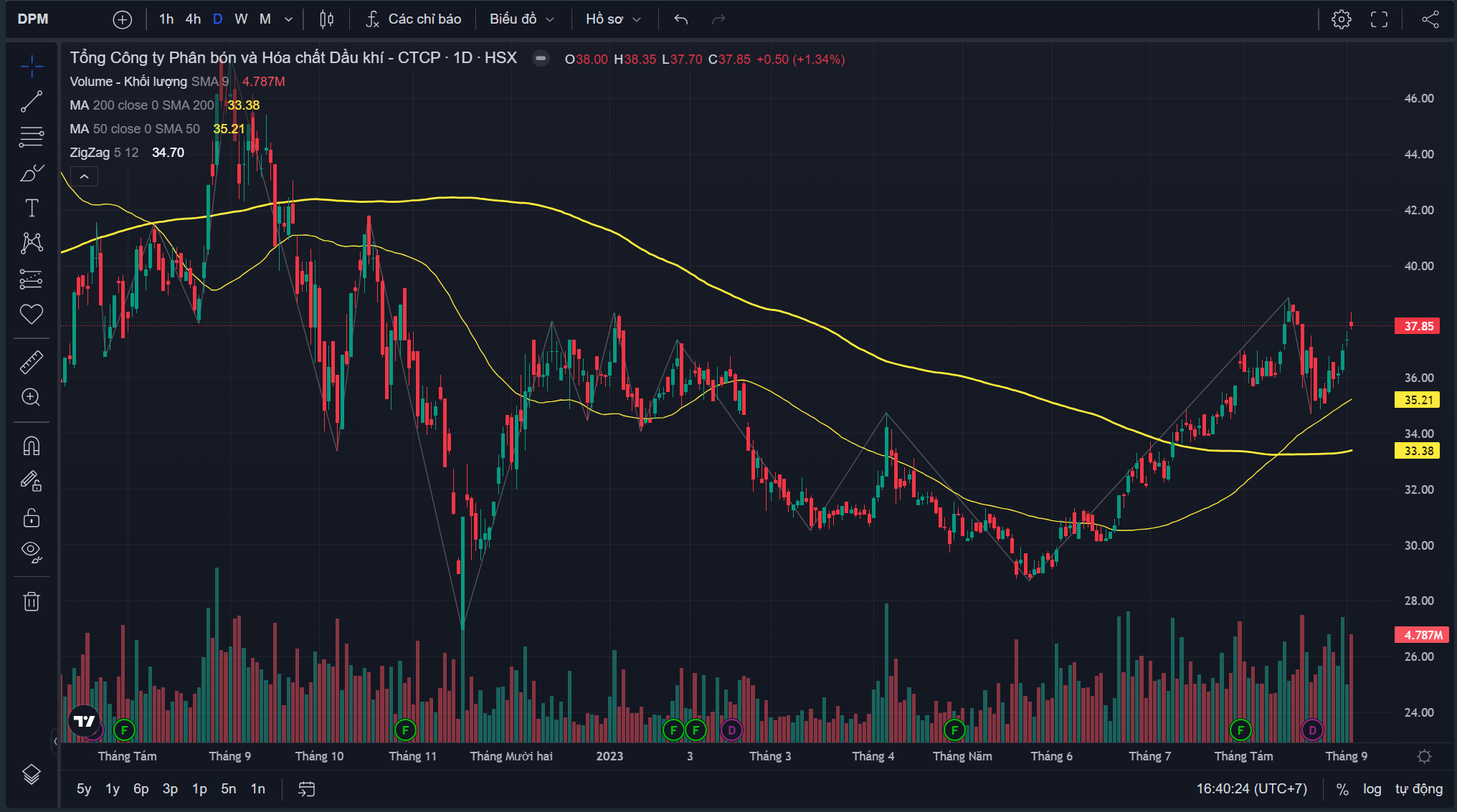Collapse the indicator legend chevron
The image size is (1457, 812).
[x=84, y=176]
